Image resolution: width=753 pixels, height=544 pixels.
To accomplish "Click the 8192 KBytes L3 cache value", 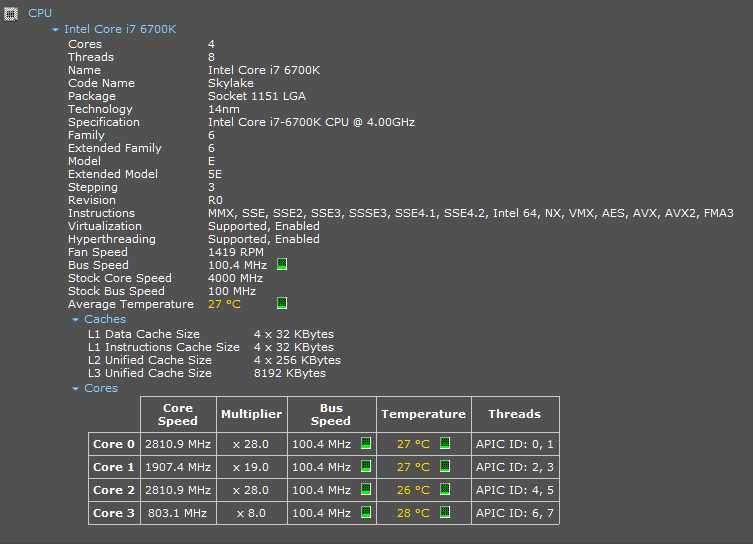I will (x=290, y=373).
